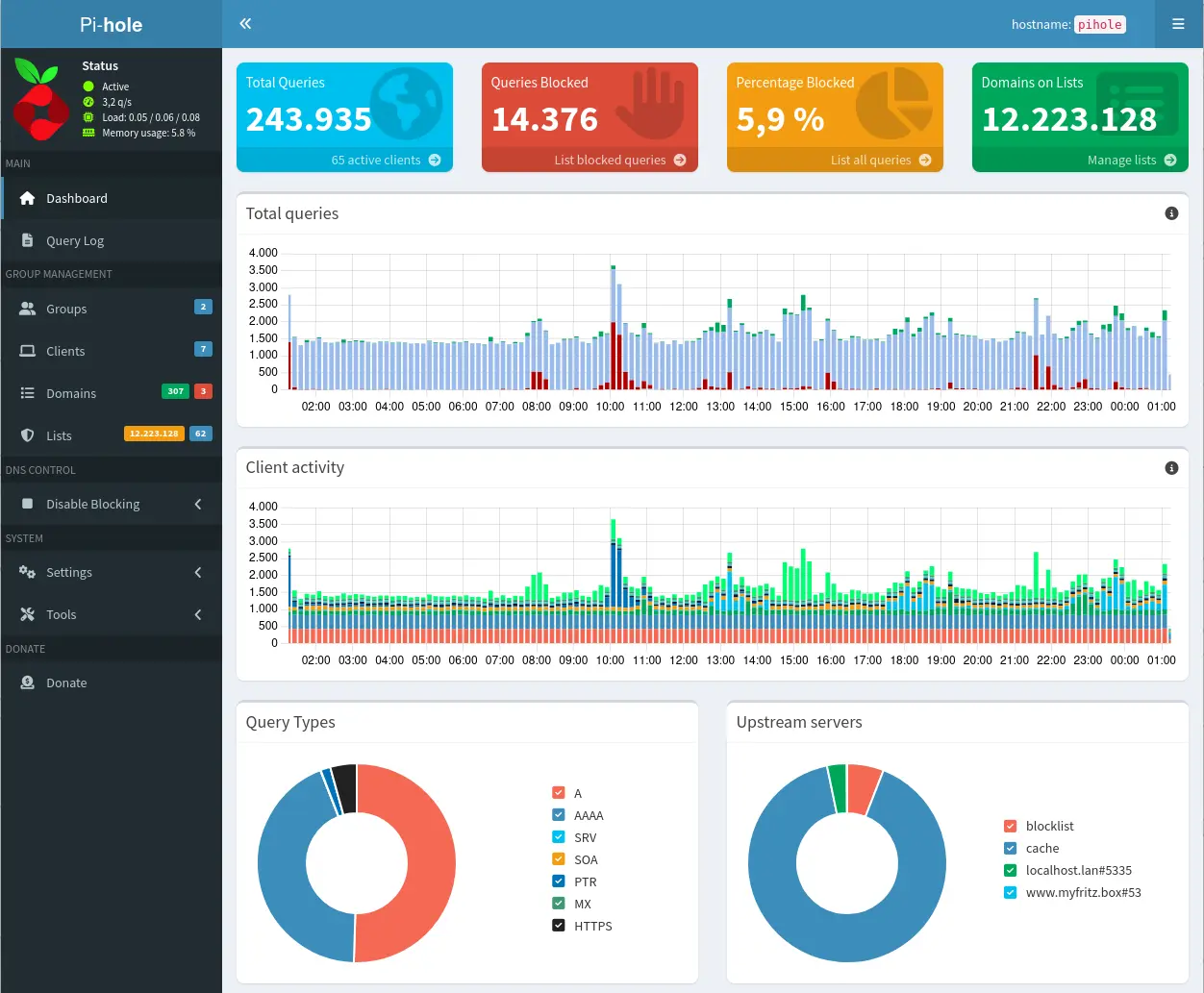Click the Client activity info icon
Viewport: 1204px width, 993px height.
point(1171,468)
